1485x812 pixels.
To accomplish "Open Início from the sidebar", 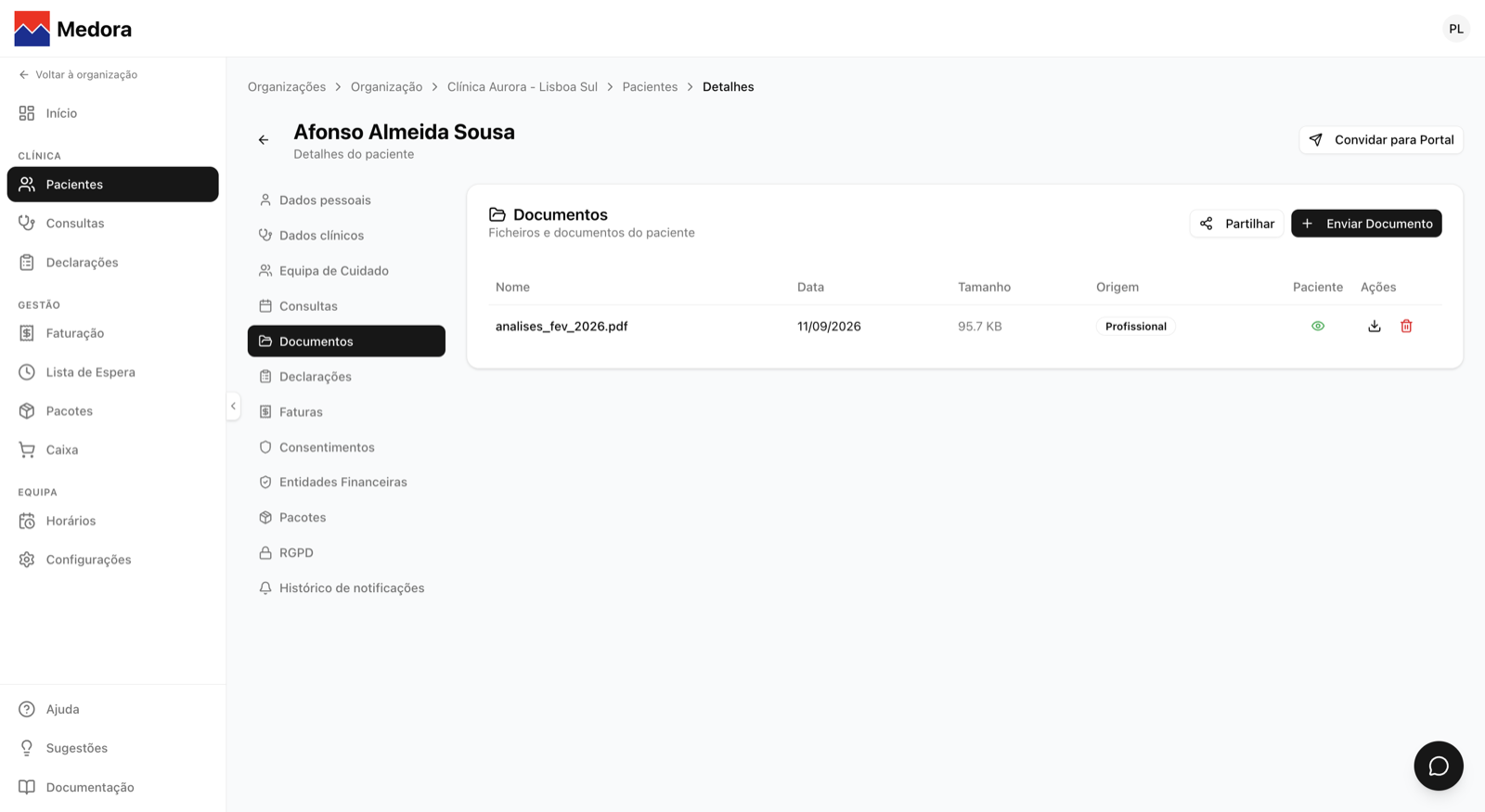I will 113,113.
